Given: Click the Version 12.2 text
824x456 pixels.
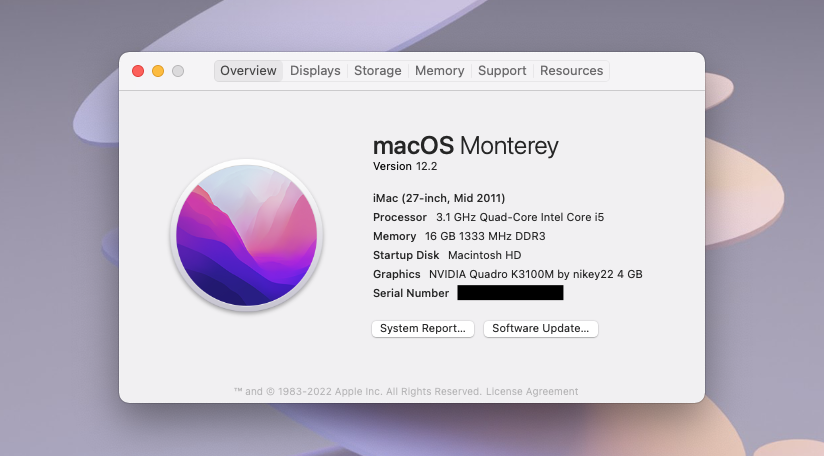Looking at the screenshot, I should click(405, 167).
